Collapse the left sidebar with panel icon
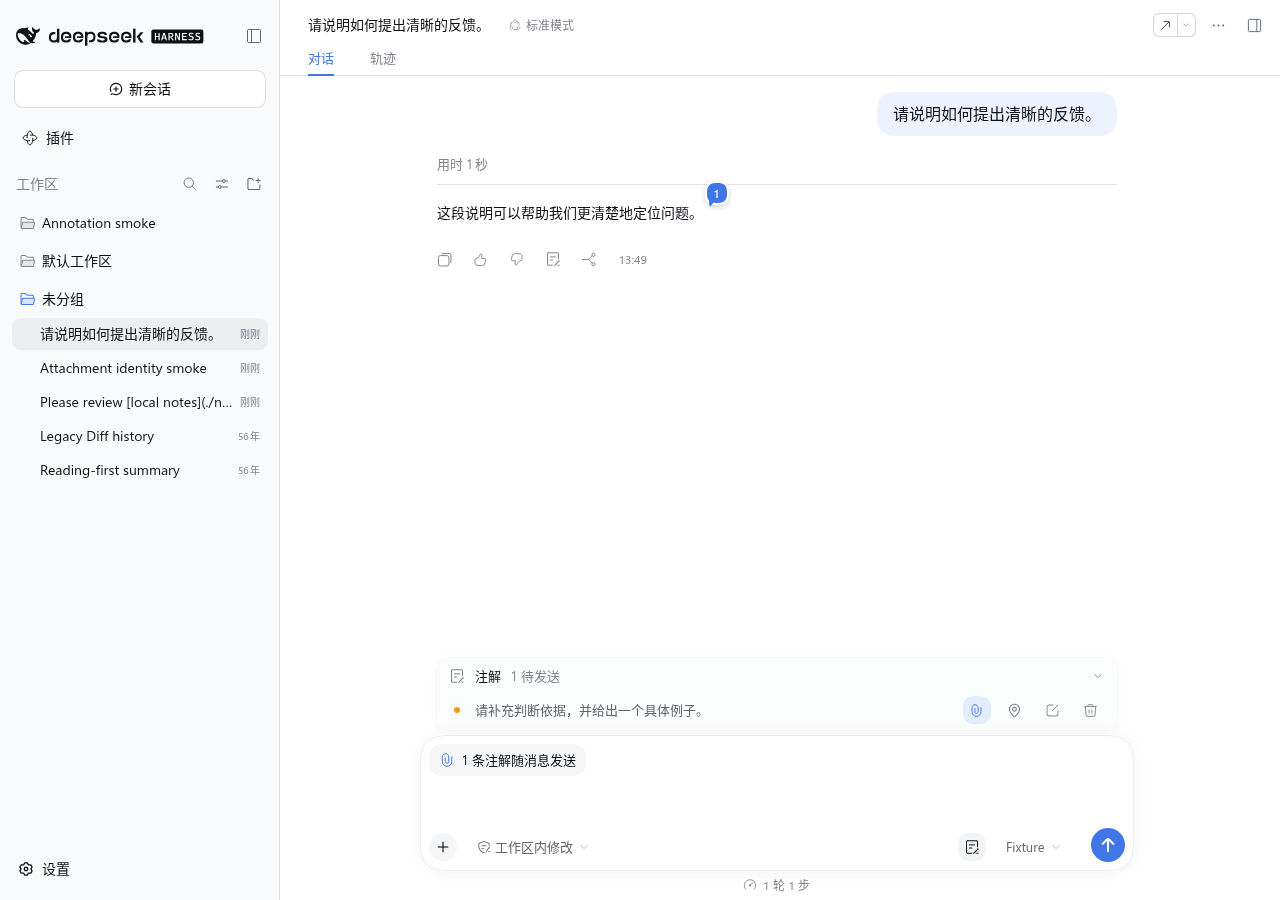The width and height of the screenshot is (1280, 900). tap(254, 36)
